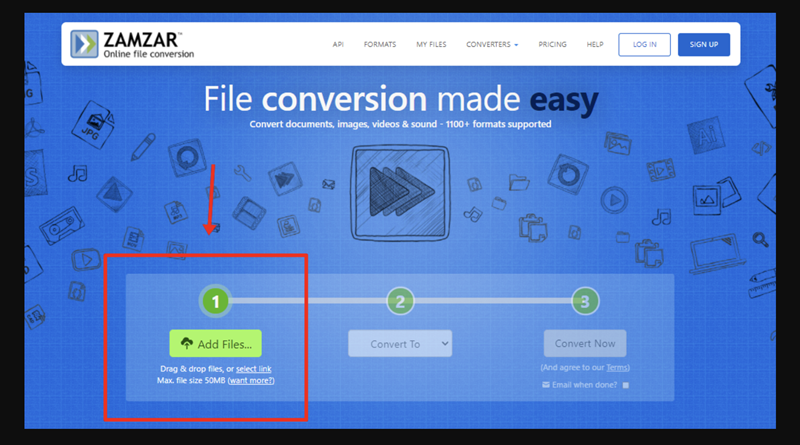The width and height of the screenshot is (800, 445).
Task: Open the Convert To format dropdown
Action: 400,344
